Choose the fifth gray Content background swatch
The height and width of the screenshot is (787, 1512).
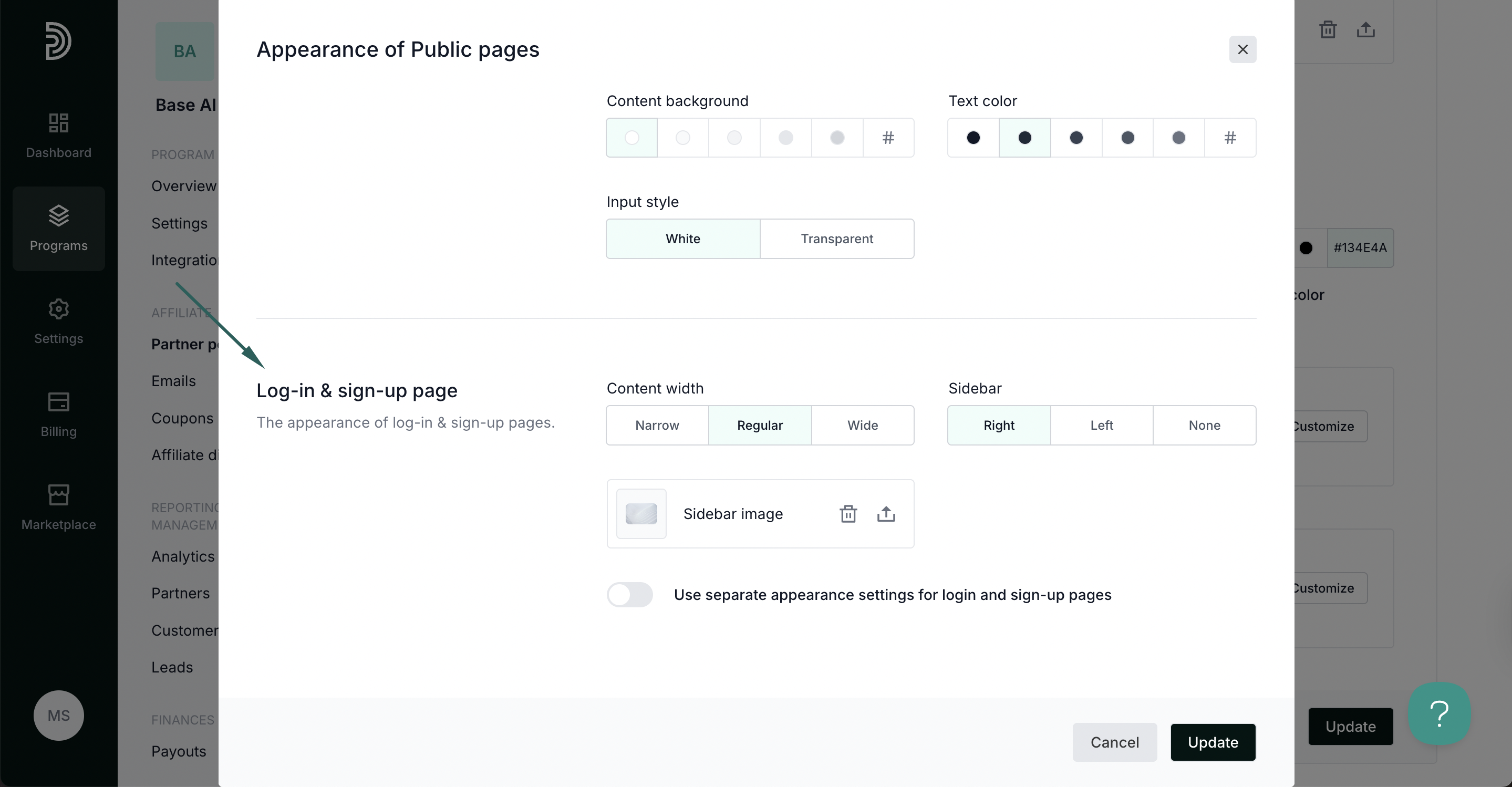click(x=837, y=138)
